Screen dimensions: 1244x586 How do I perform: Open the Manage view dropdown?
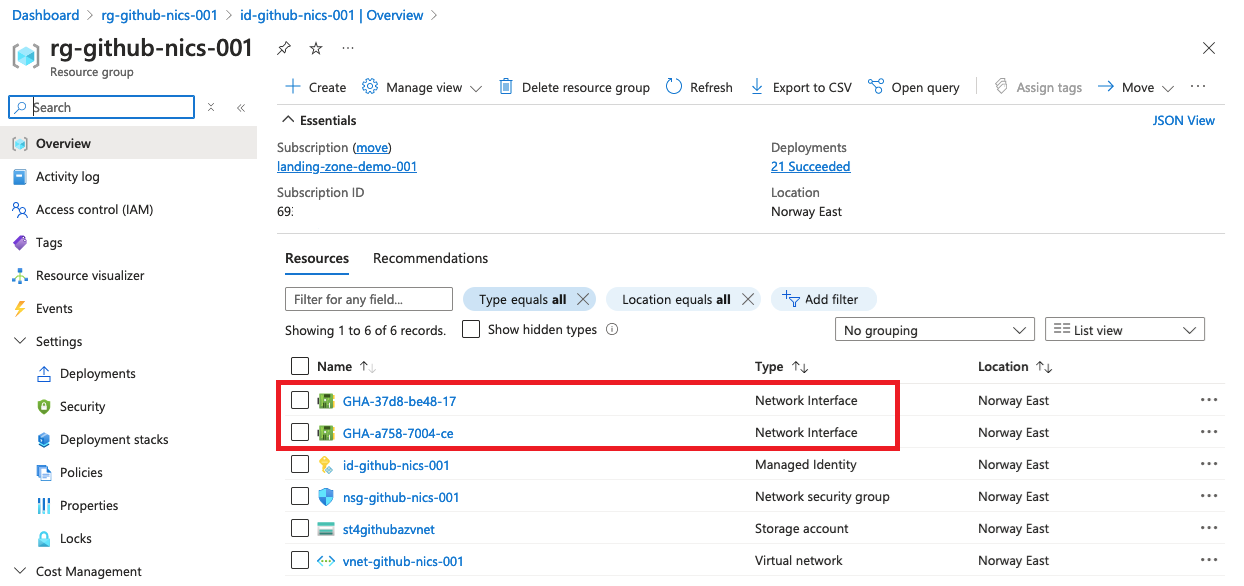tap(421, 87)
